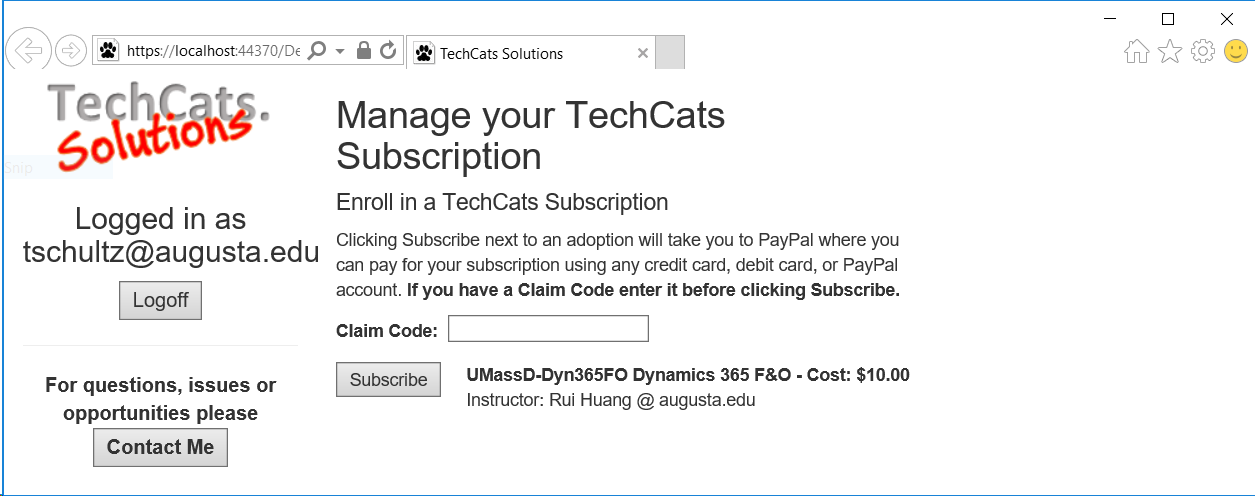Click the search magnifier icon in address bar
The image size is (1255, 496).
317,51
